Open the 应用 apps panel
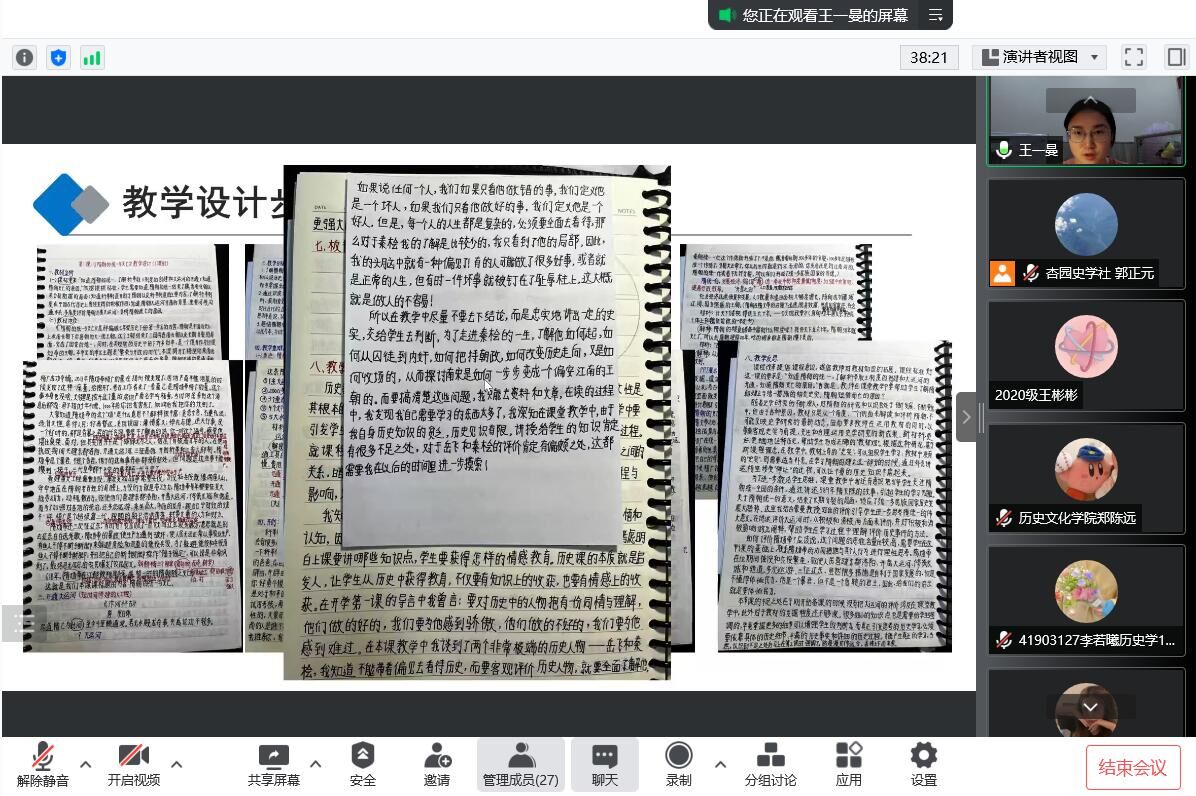This screenshot has height=796, width=1196. click(x=848, y=765)
